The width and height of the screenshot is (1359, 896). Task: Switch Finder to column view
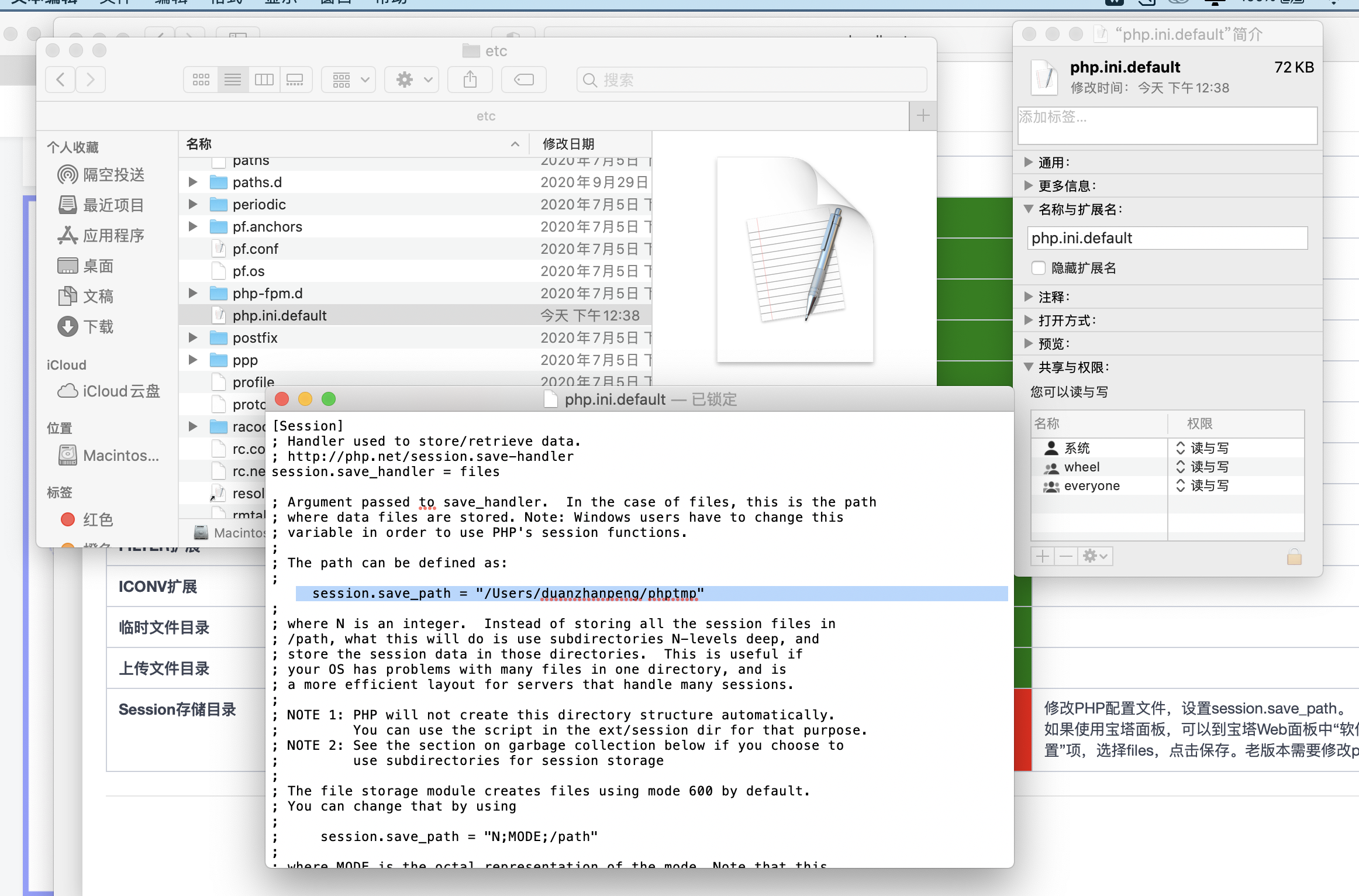coord(264,80)
